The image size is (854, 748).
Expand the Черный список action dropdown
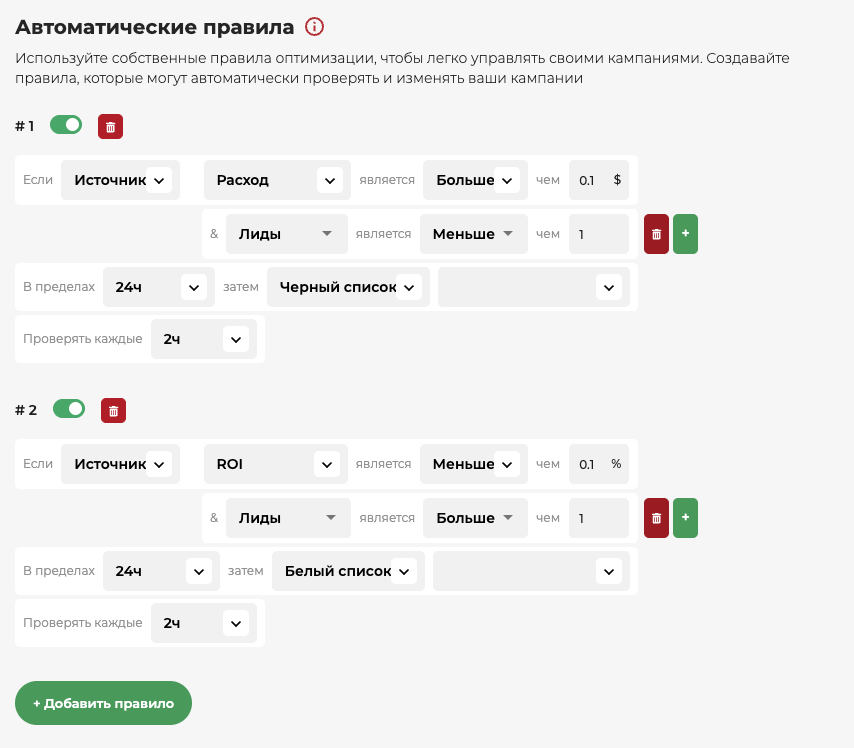coord(349,287)
